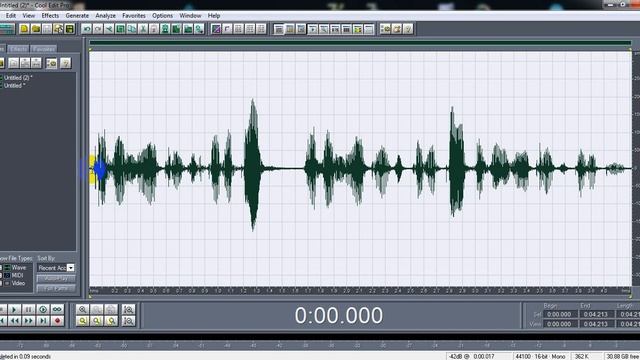
Task: Click the circled Play to End button
Action: (x=43, y=309)
